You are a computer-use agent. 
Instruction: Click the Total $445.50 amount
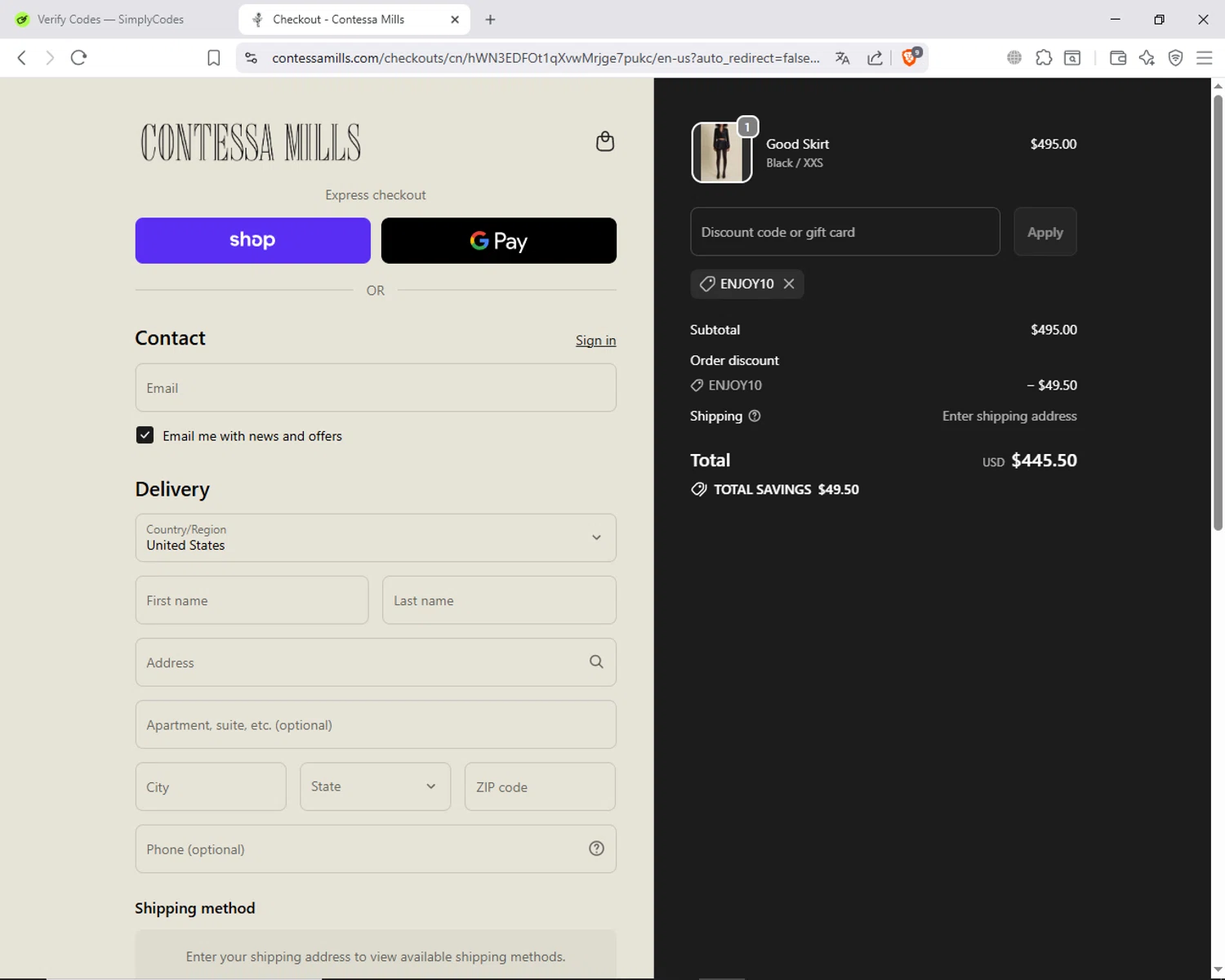[x=1044, y=460]
